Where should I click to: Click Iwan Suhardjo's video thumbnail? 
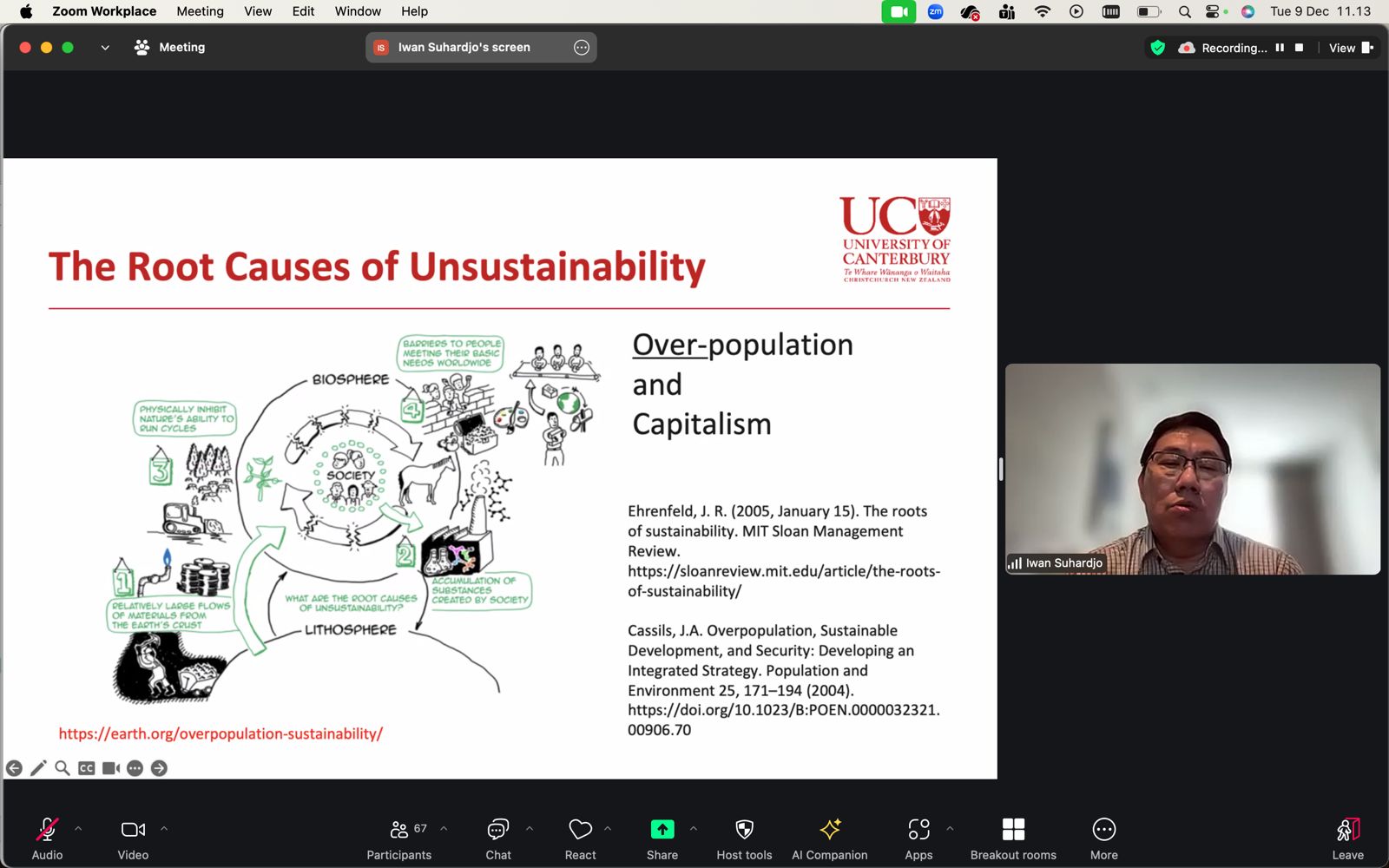tap(1192, 469)
